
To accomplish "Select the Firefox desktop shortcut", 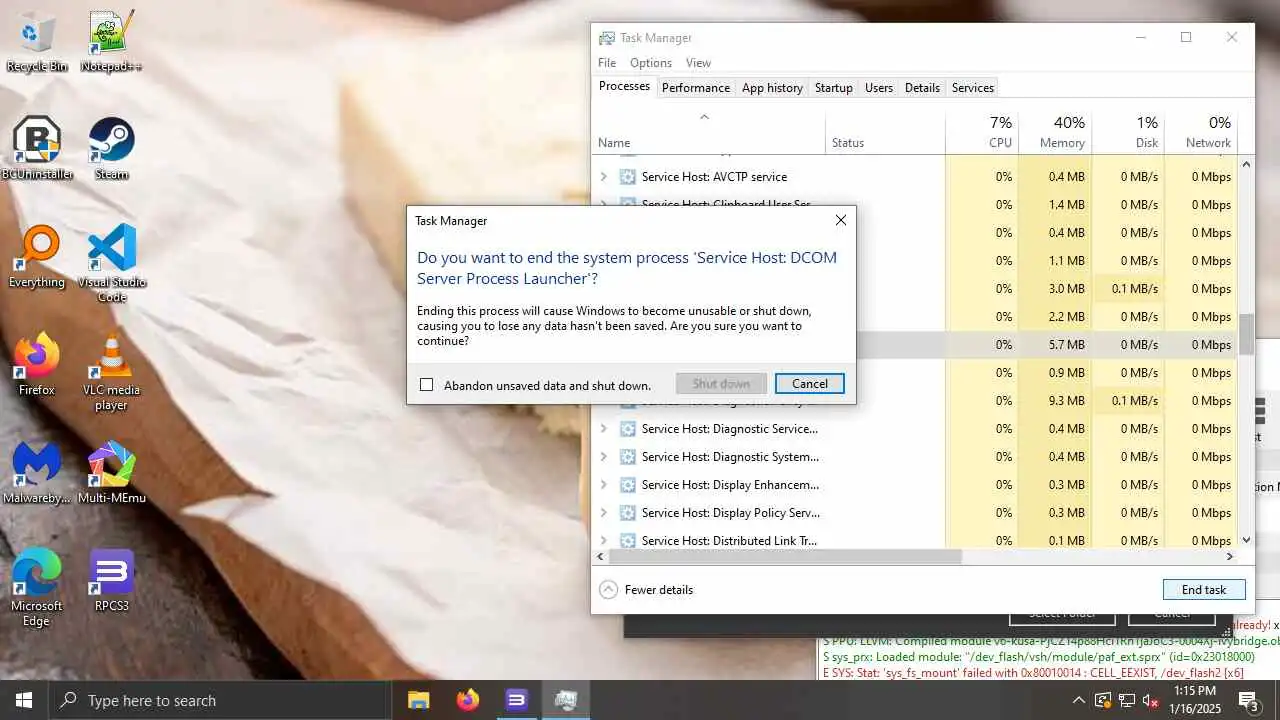I will (x=37, y=364).
